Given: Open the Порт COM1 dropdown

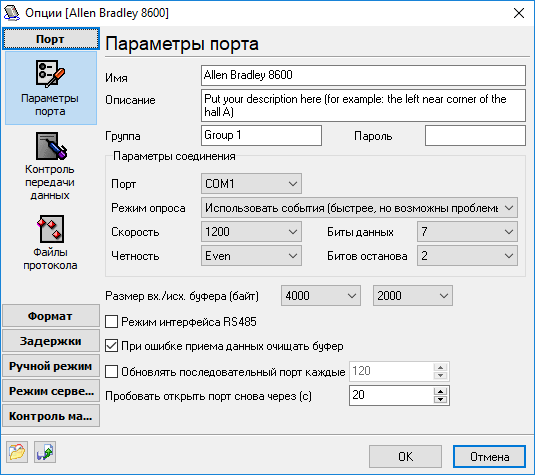Looking at the screenshot, I should click(x=251, y=184).
